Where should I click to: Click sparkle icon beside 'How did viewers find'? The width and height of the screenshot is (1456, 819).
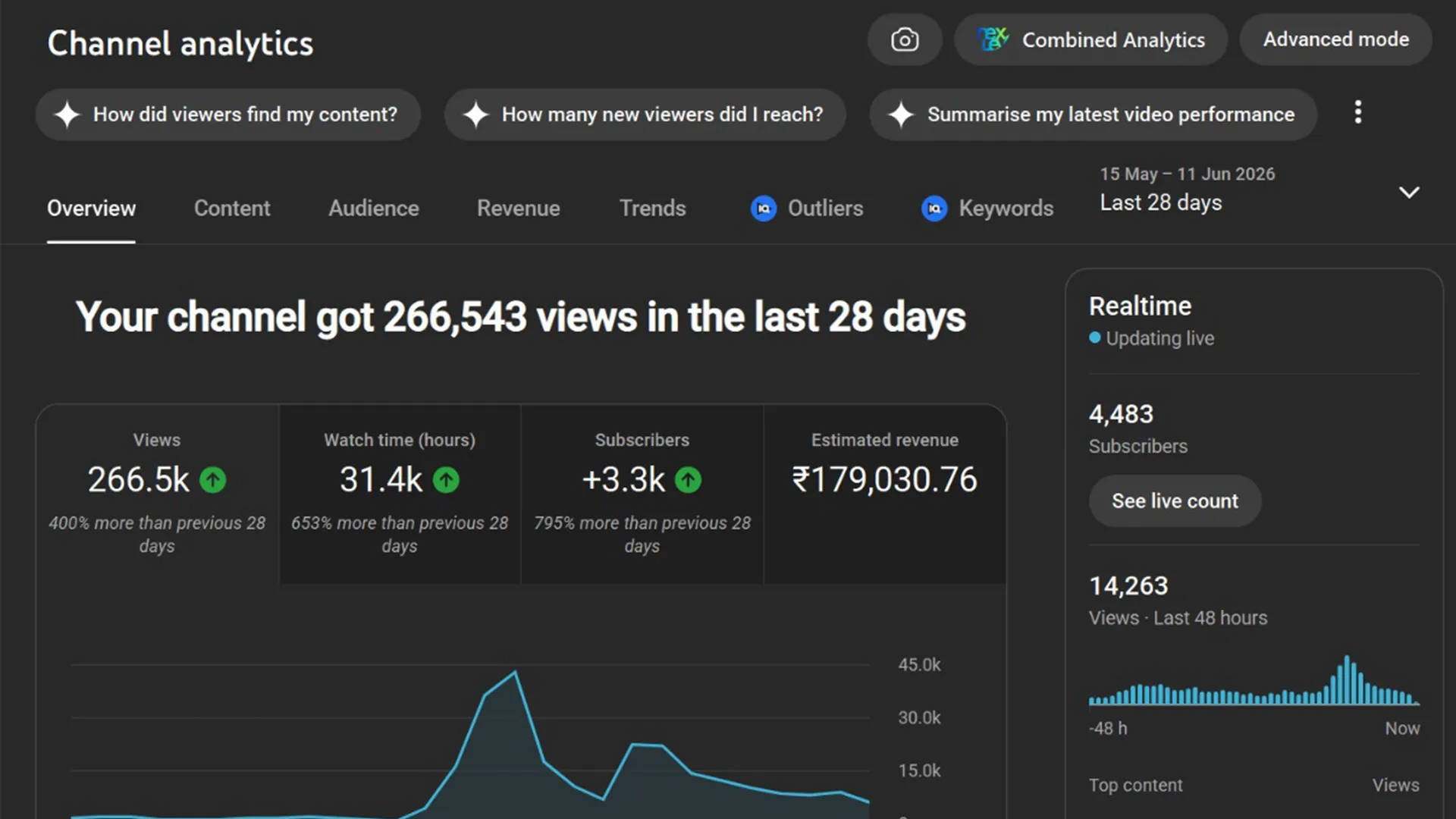67,115
